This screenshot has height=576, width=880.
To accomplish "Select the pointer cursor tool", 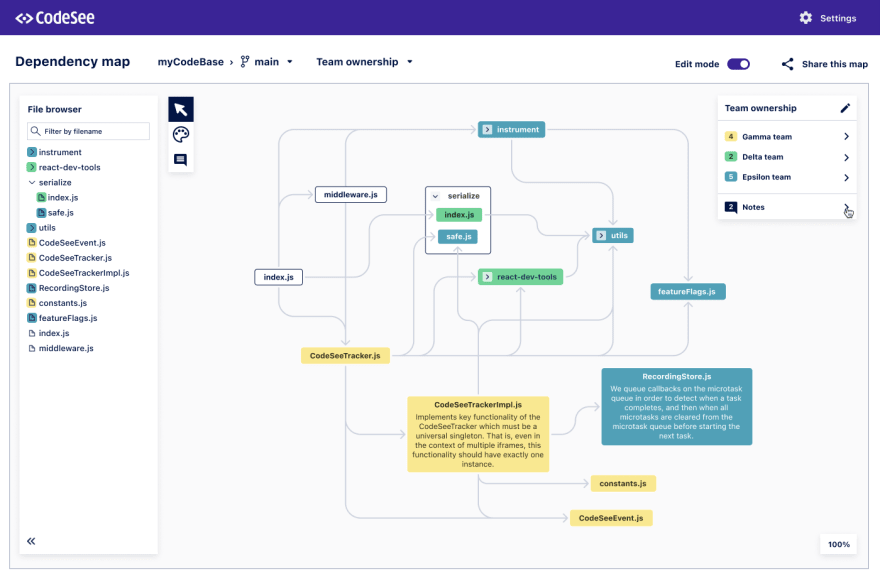I will (181, 110).
